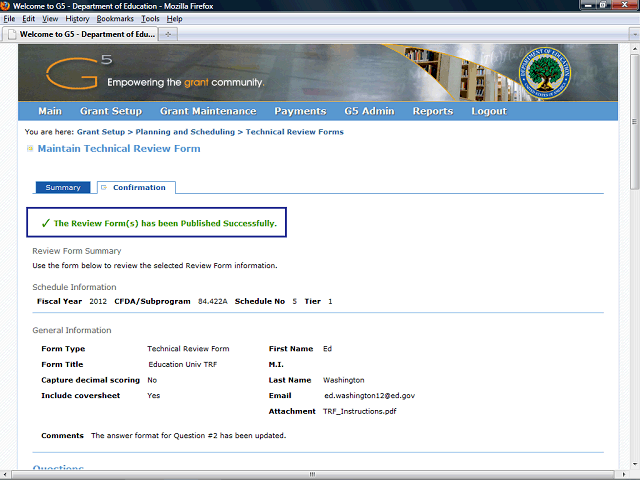
Task: Click the Capture decimal scoring label
Action: point(90,380)
